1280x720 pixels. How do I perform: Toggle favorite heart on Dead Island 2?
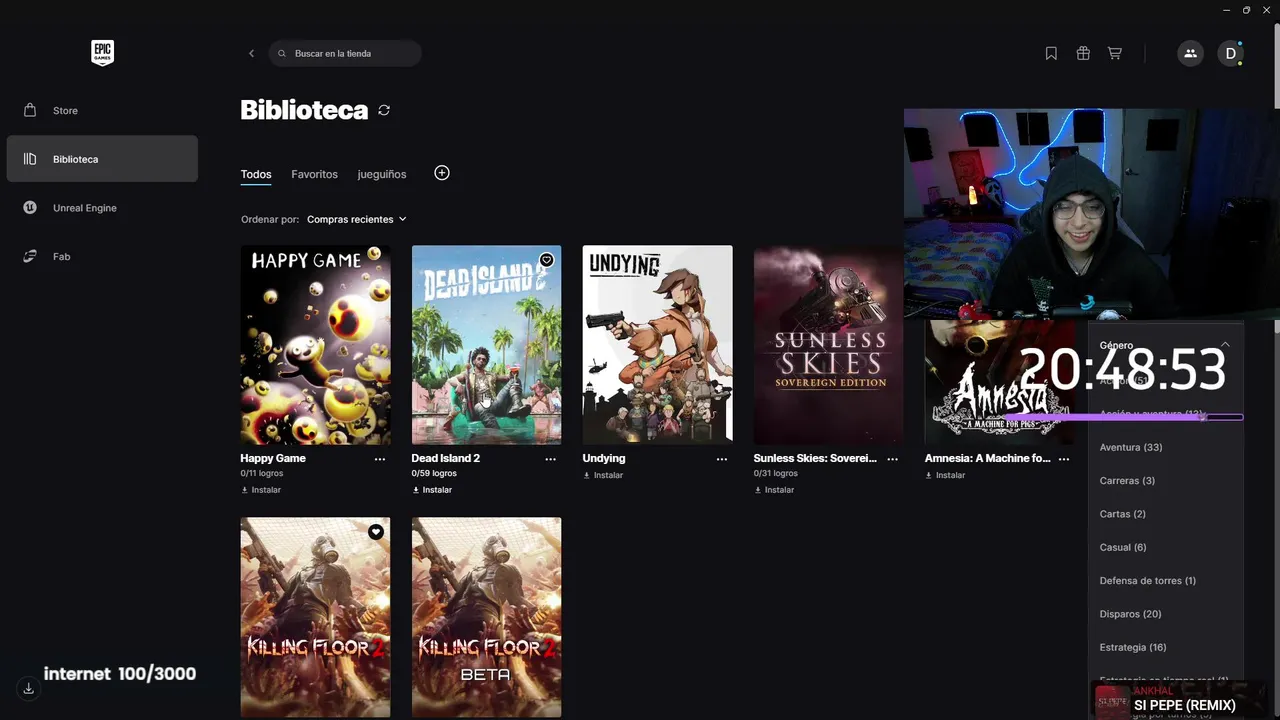(x=547, y=260)
